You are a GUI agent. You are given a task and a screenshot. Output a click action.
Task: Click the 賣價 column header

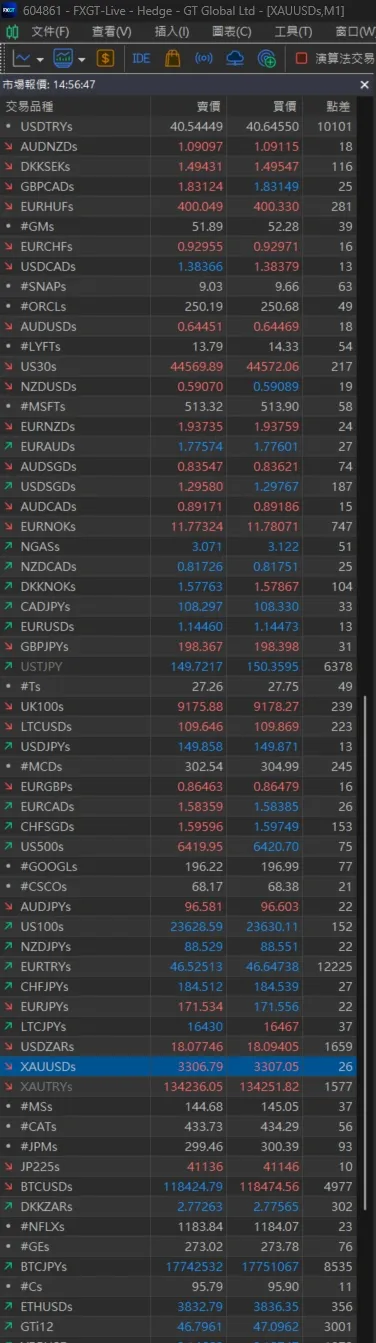click(187, 106)
